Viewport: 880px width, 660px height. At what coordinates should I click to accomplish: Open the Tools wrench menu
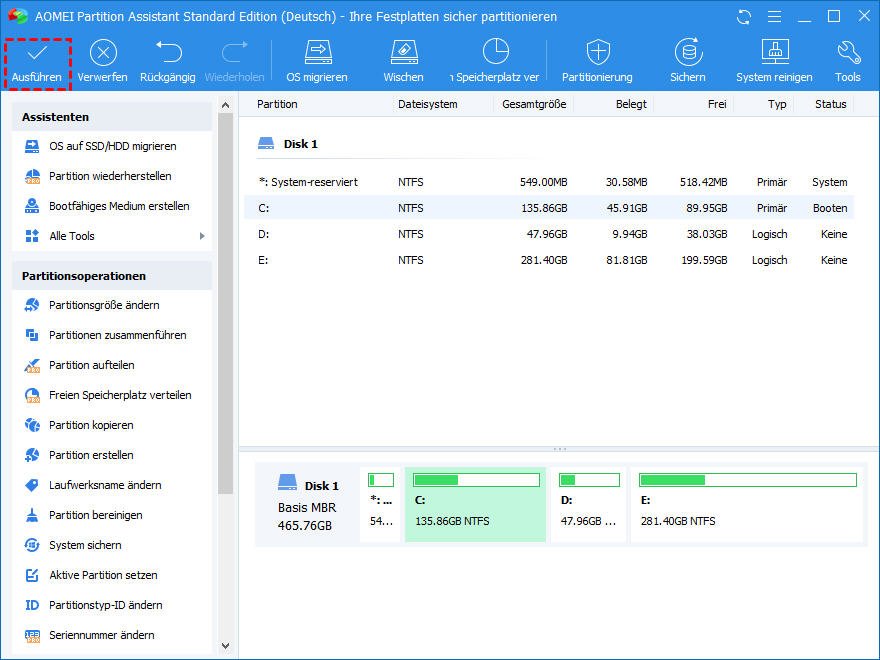point(847,52)
